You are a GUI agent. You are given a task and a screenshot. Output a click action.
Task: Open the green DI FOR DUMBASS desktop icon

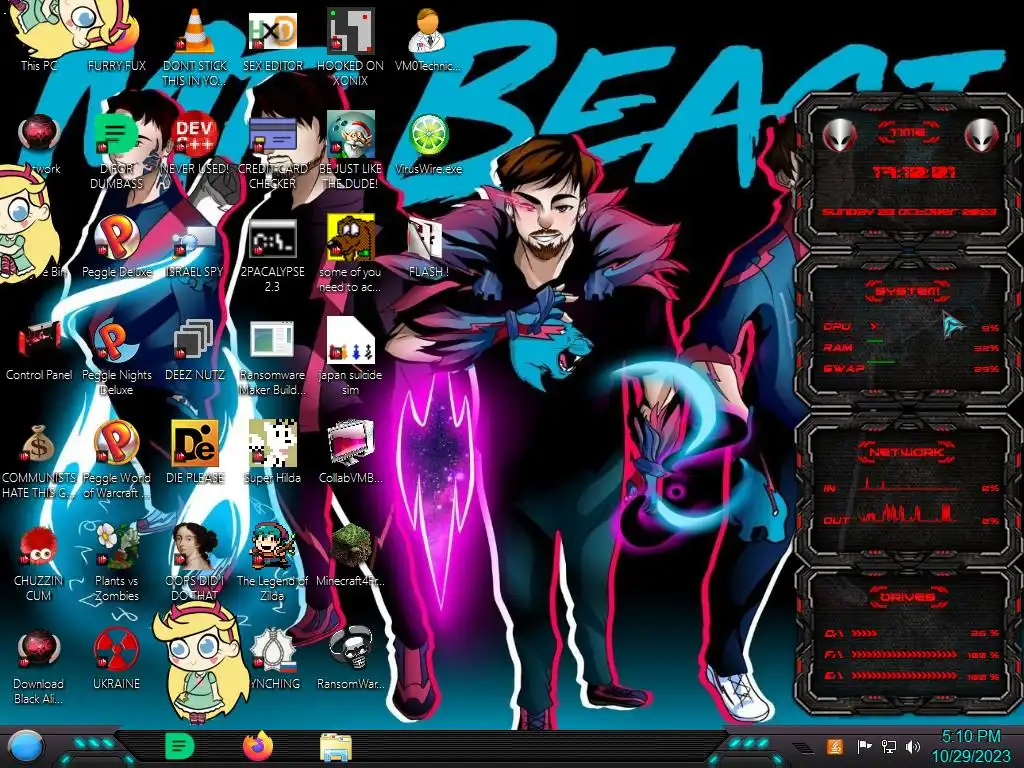(x=116, y=150)
